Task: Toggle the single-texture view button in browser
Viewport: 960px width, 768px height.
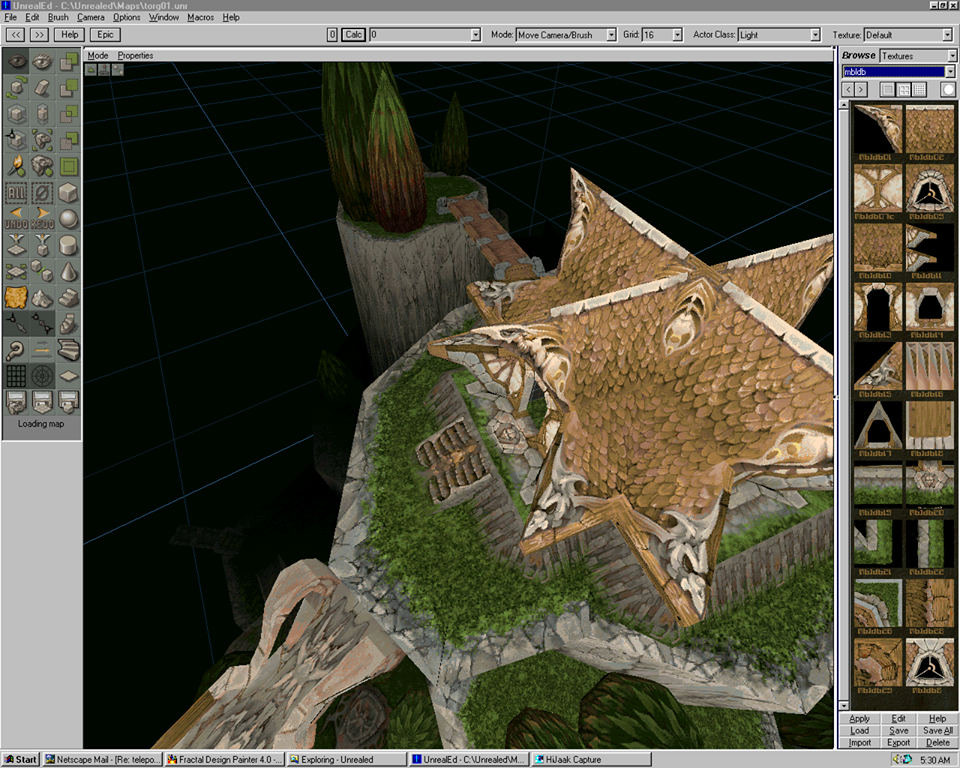Action: [x=886, y=90]
